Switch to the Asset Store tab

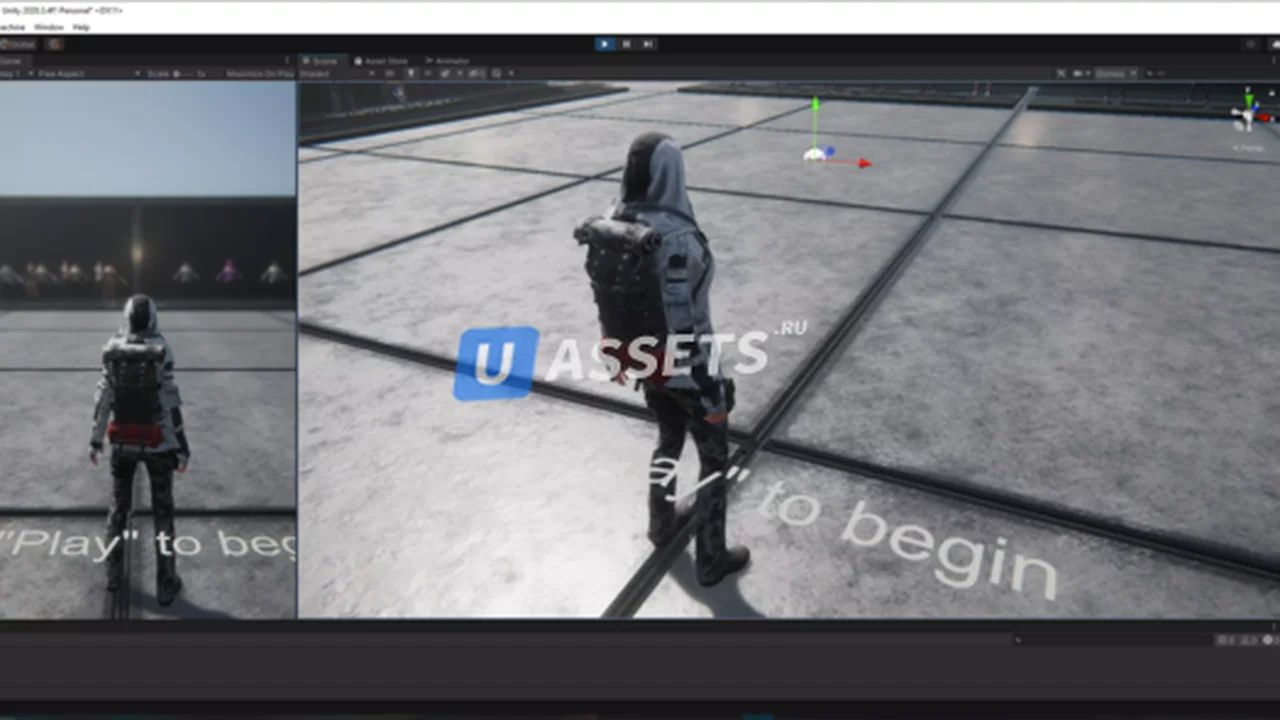[382, 61]
